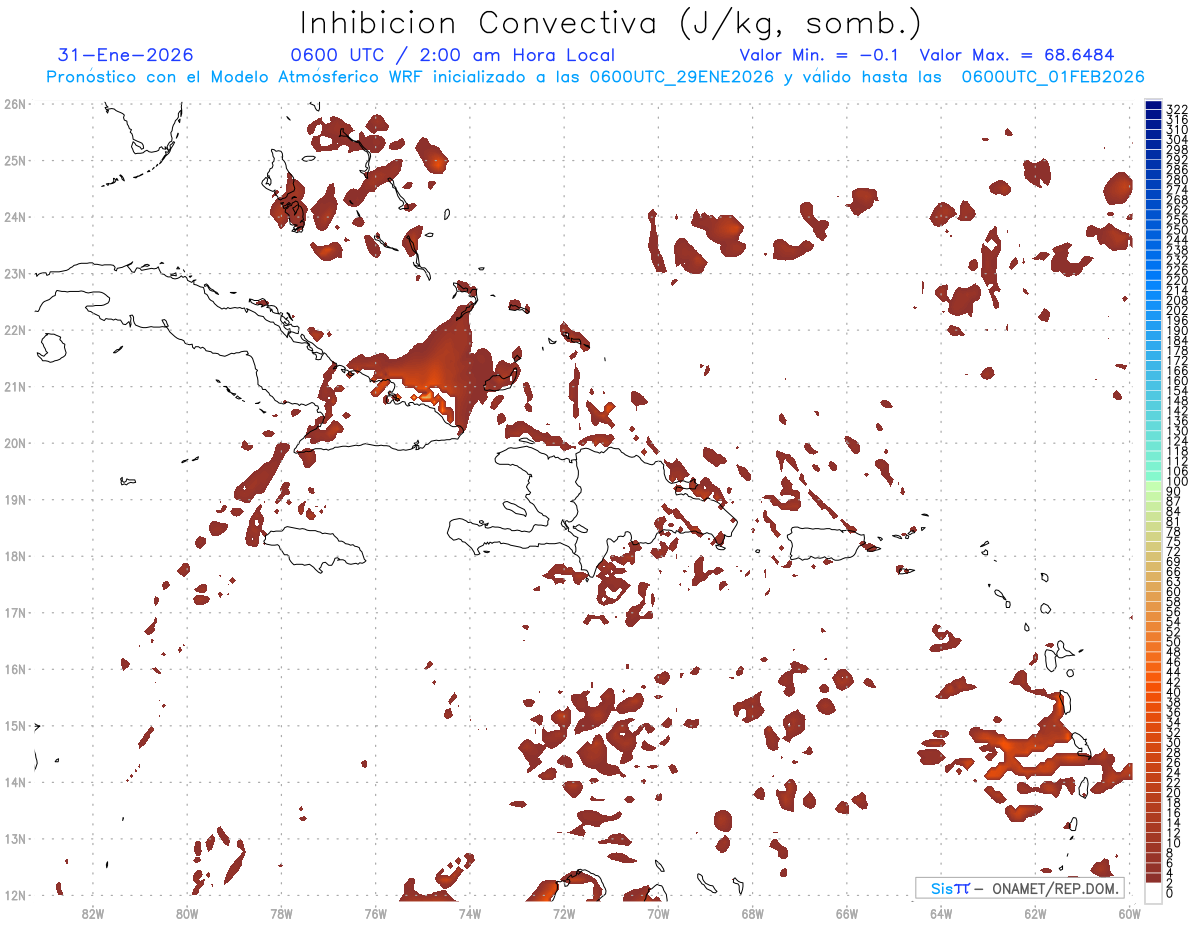The image size is (1200, 927).
Task: Click the longitude label '80W'
Action: 187,913
